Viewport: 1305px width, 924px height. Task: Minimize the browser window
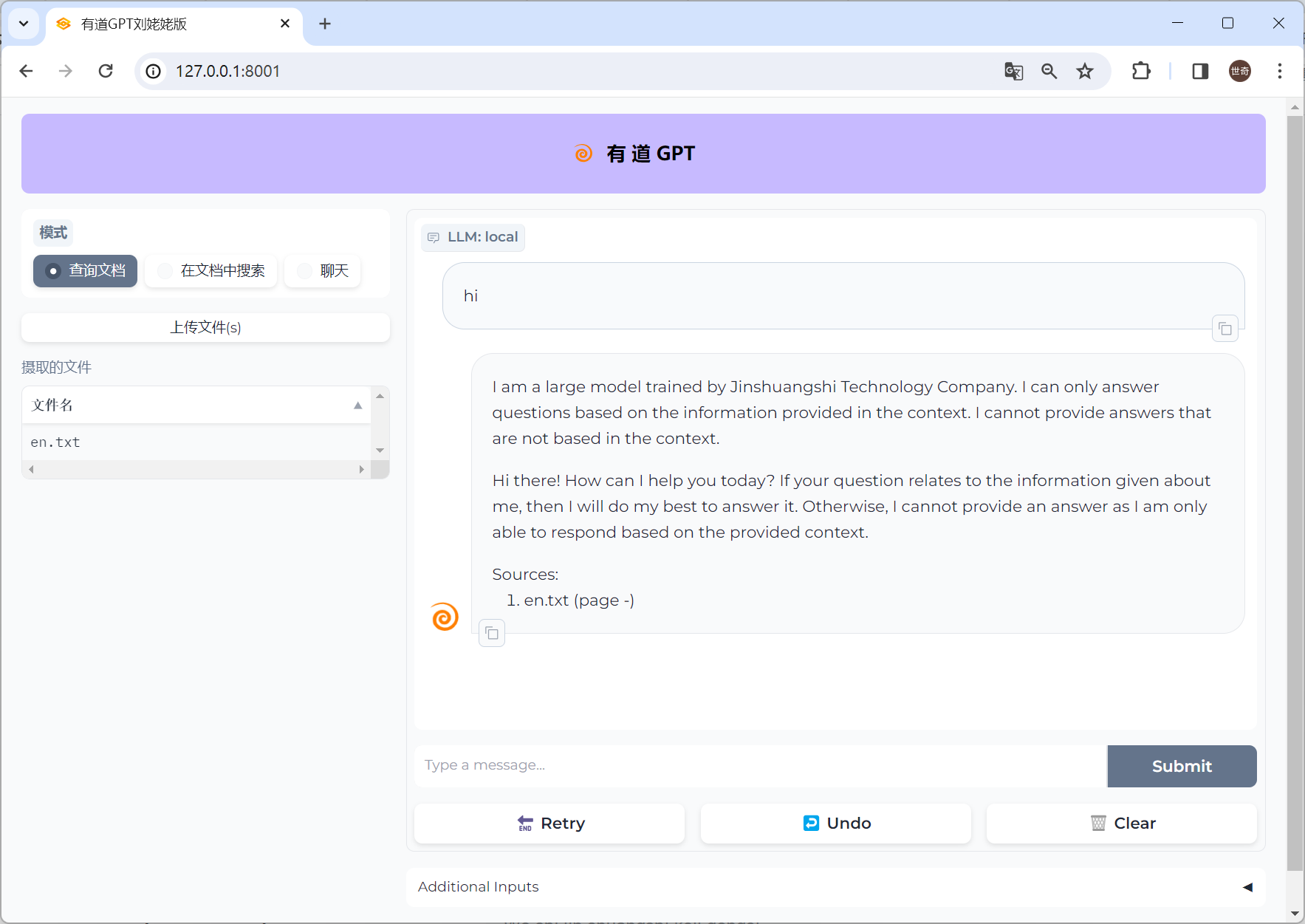[x=1177, y=23]
